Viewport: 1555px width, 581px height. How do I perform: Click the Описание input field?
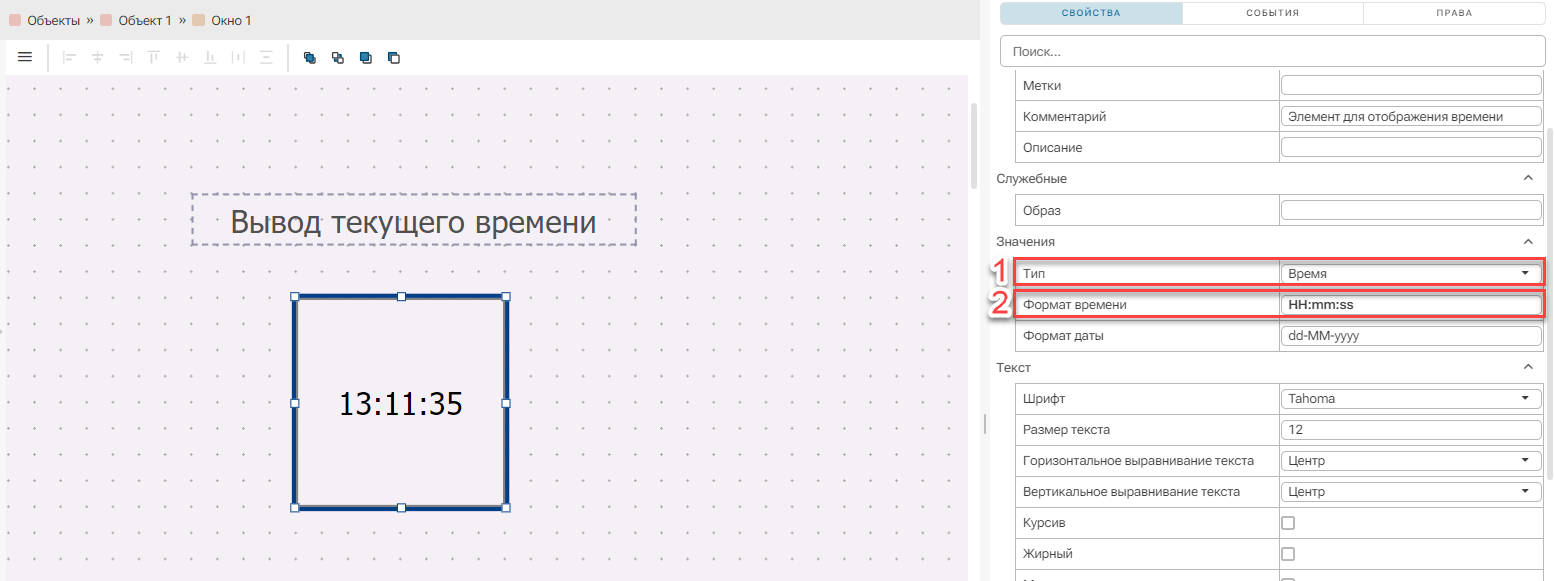pos(1411,148)
